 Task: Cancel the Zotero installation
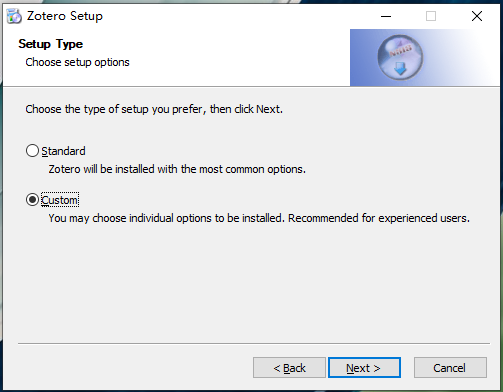tap(450, 368)
